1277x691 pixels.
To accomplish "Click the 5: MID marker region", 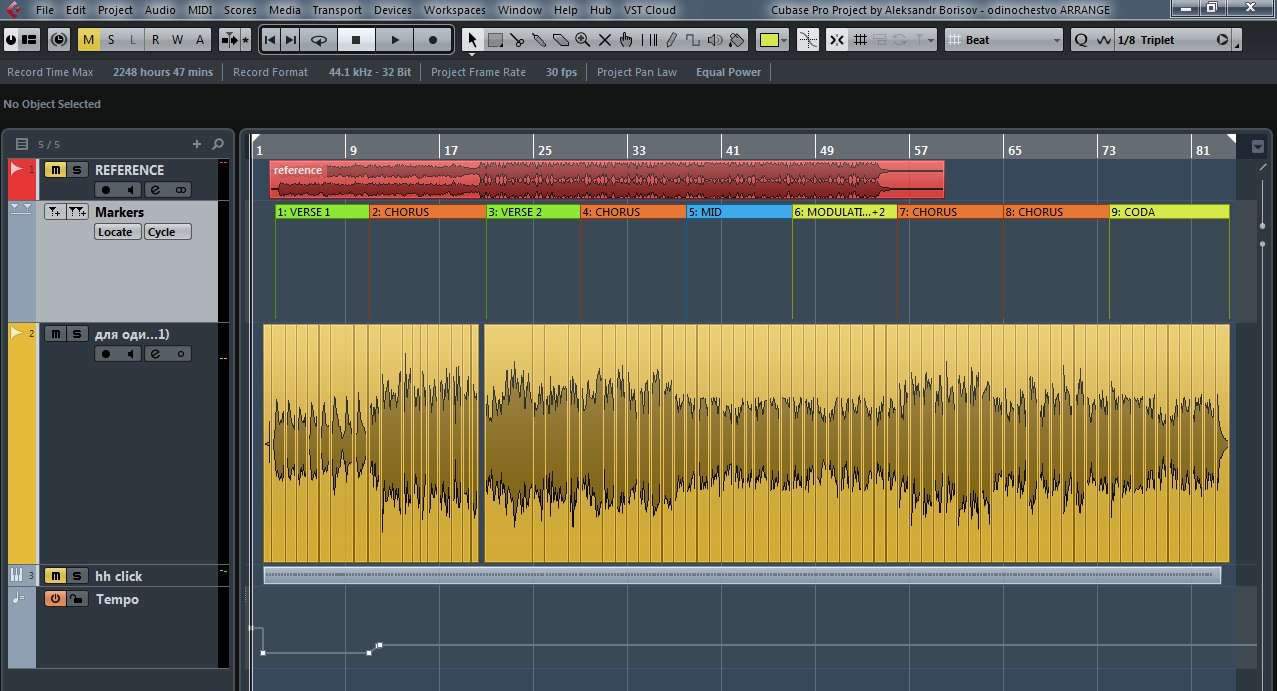I will (738, 212).
